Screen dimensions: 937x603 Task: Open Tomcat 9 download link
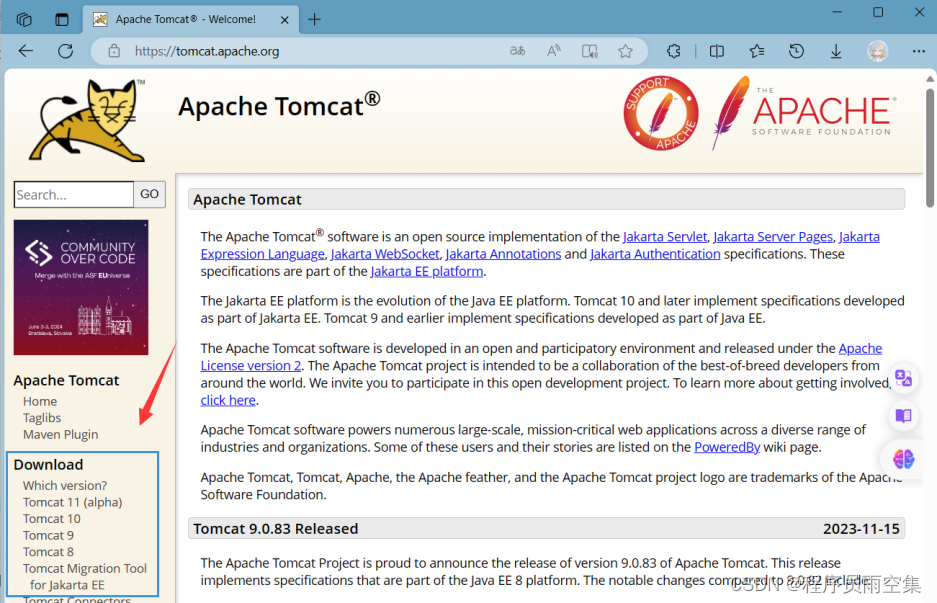click(48, 535)
